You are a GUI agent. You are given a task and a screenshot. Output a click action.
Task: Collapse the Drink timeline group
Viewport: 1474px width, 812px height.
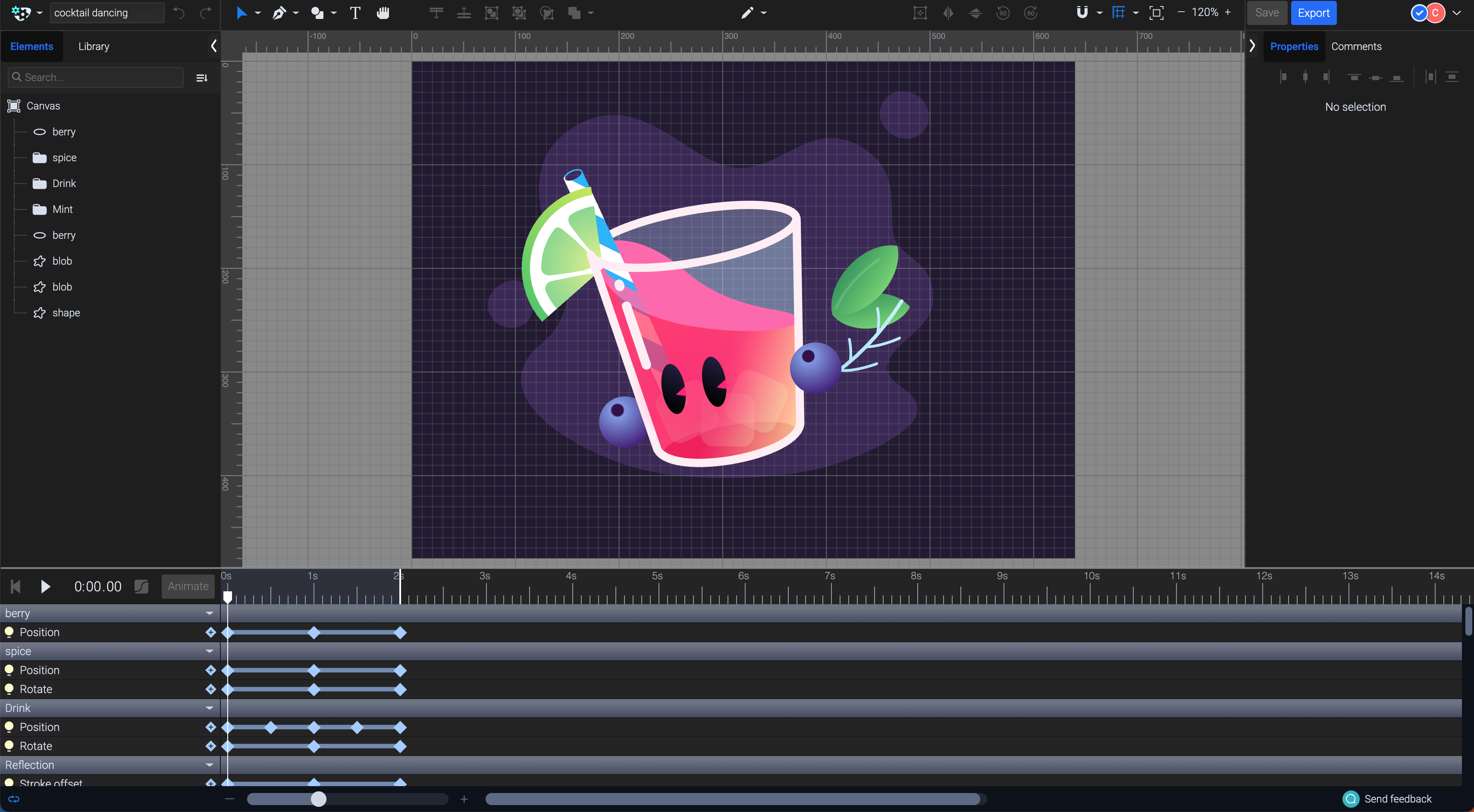[210, 708]
